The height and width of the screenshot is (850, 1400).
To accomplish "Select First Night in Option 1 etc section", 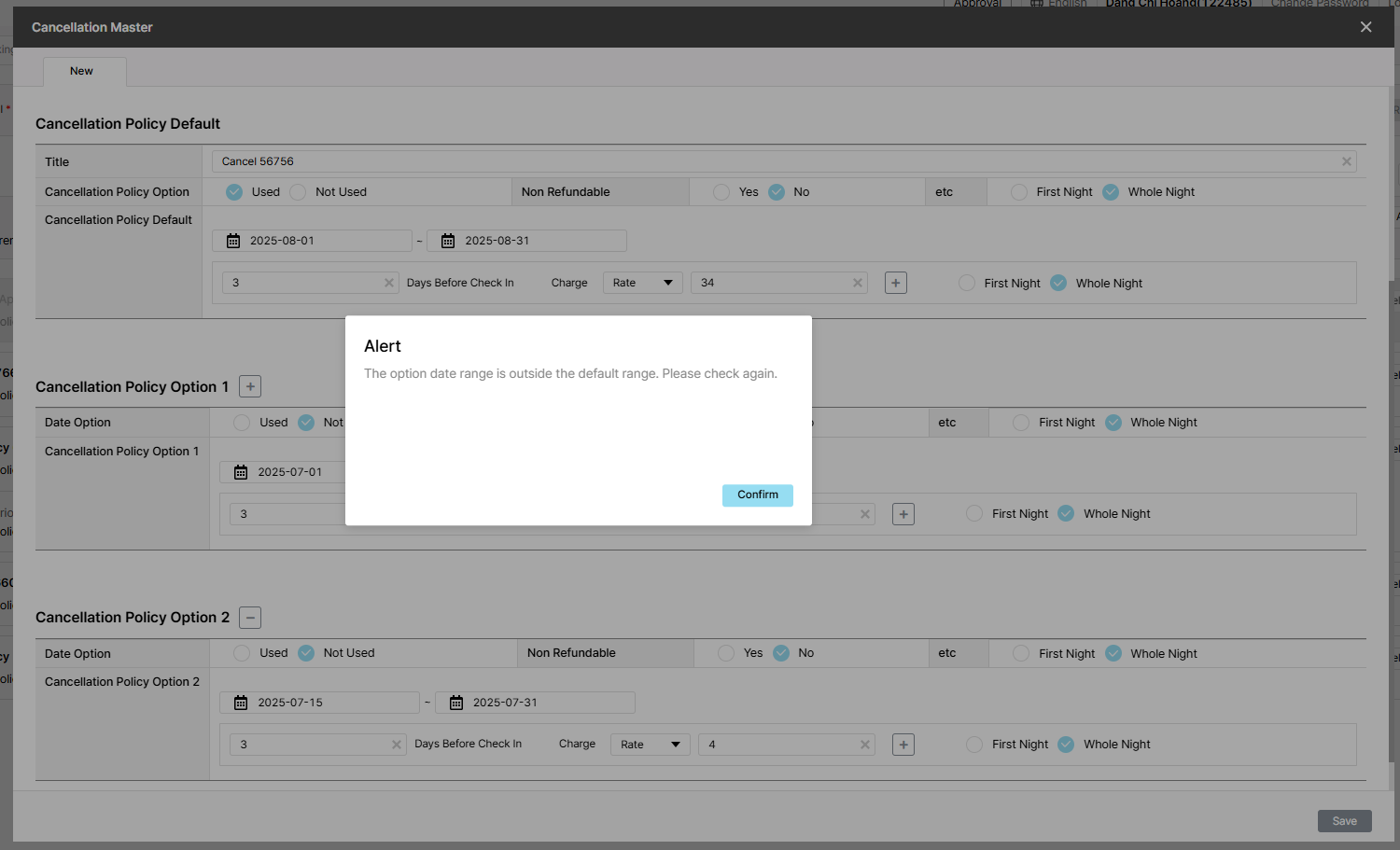I will click(x=1021, y=423).
